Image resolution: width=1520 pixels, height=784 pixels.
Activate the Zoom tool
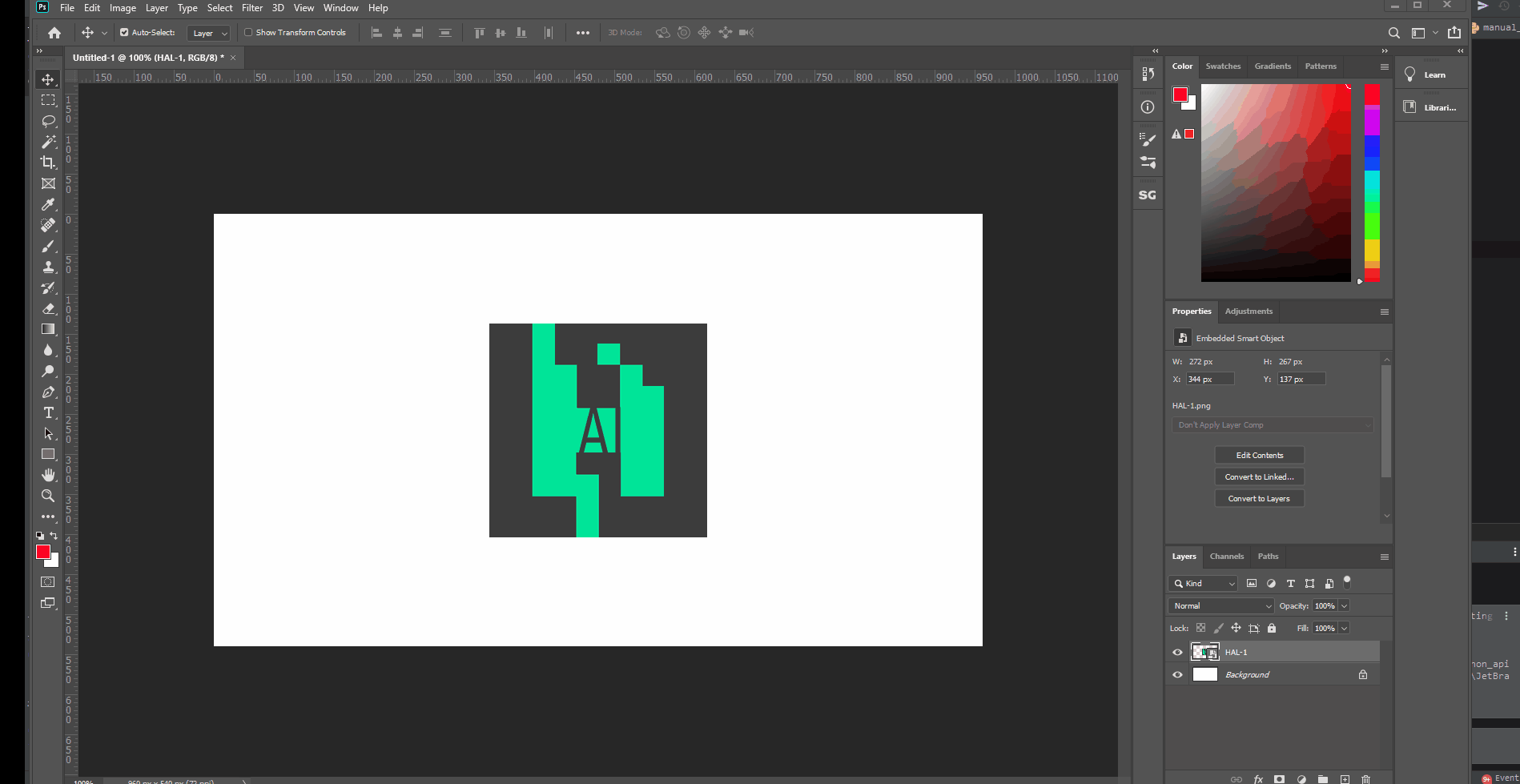tap(48, 496)
